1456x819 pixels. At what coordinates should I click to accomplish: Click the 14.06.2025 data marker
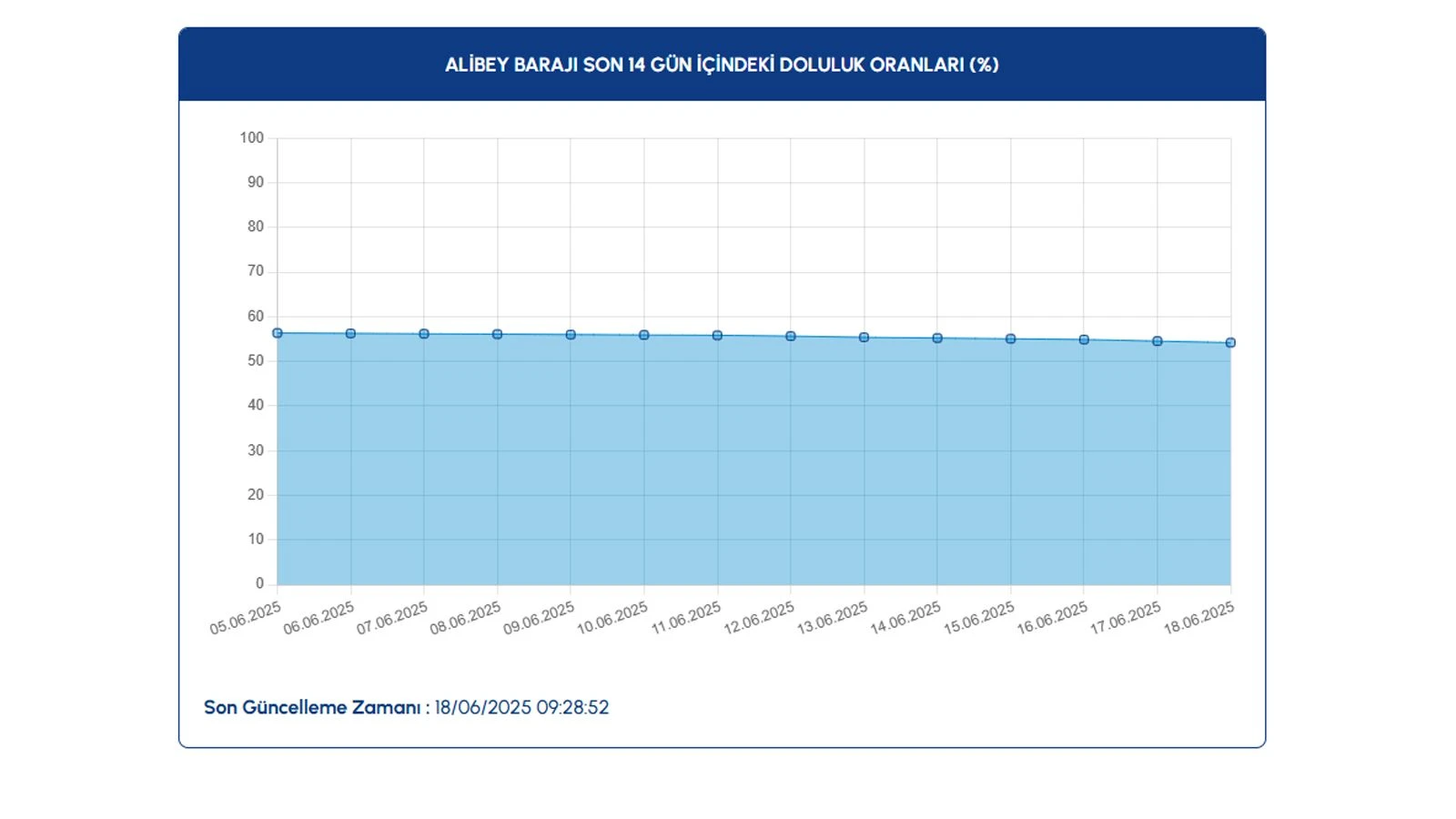point(937,339)
